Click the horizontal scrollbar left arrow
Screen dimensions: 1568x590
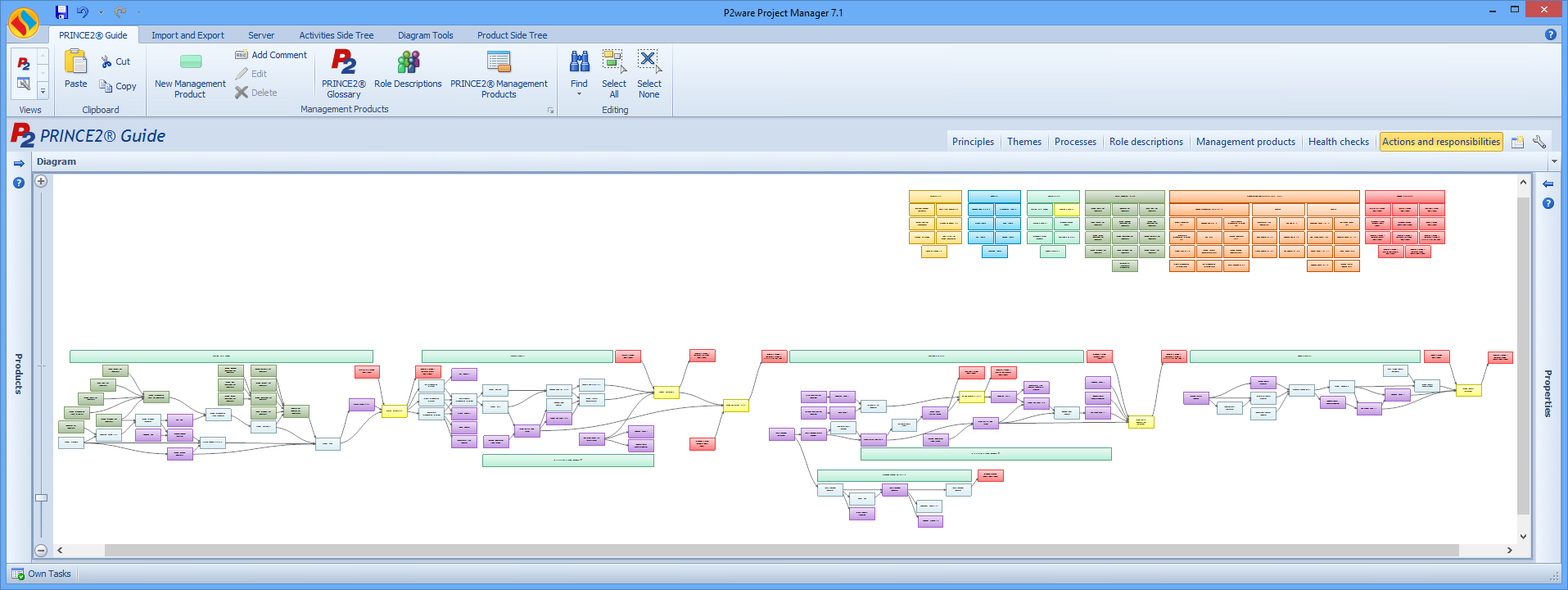coord(60,550)
